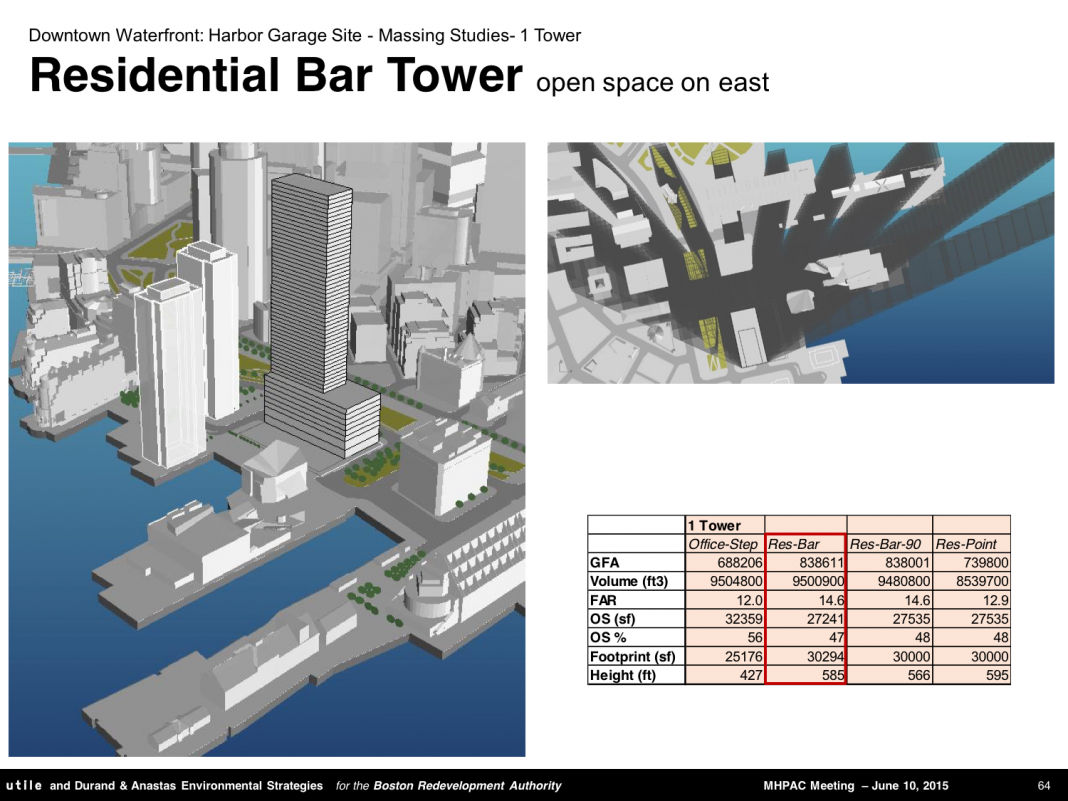
Task: Select GFA value 739800
Action: coord(986,563)
